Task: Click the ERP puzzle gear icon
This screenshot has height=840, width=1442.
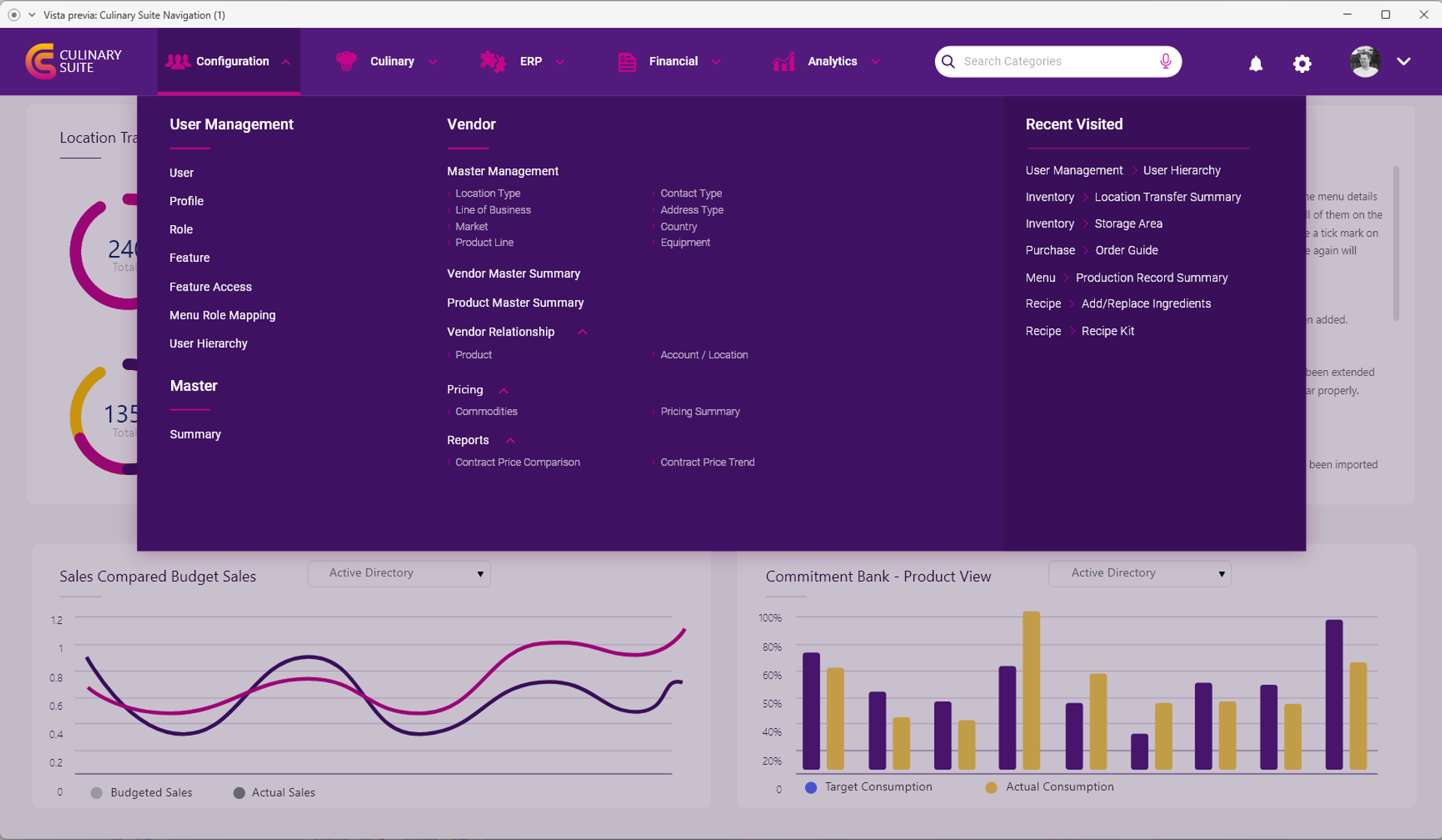Action: coord(493,62)
